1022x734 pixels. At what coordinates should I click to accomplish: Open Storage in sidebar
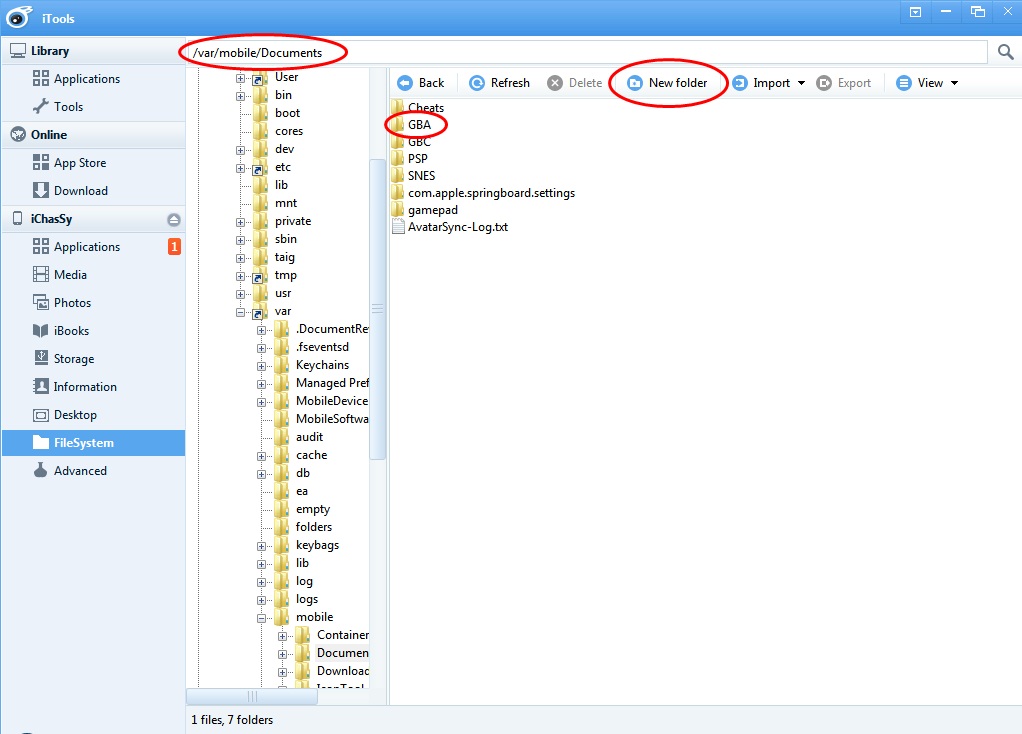click(x=74, y=359)
